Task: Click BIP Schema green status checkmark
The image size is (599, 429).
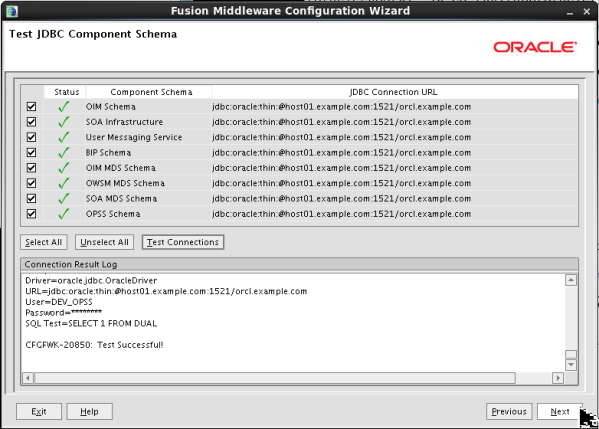Action: click(64, 152)
